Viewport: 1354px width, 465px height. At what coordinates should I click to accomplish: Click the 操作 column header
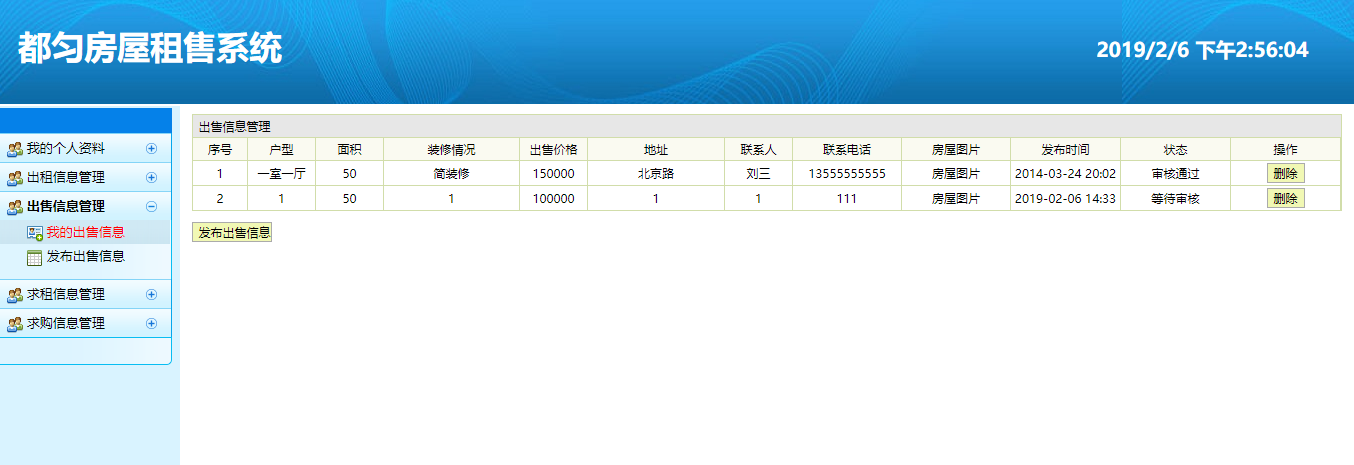point(1285,150)
